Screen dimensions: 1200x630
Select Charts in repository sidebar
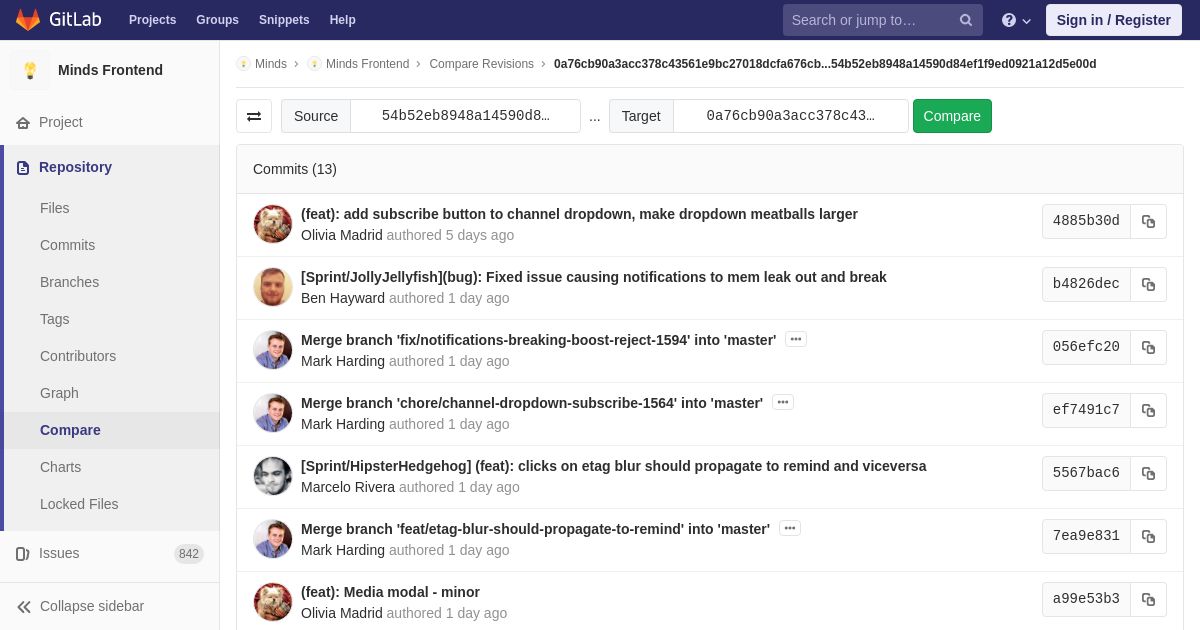click(x=60, y=467)
